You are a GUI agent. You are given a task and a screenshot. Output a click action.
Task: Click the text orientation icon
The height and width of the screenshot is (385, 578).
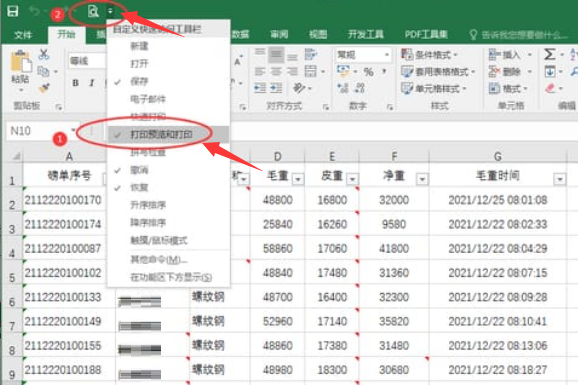pyautogui.click(x=299, y=88)
